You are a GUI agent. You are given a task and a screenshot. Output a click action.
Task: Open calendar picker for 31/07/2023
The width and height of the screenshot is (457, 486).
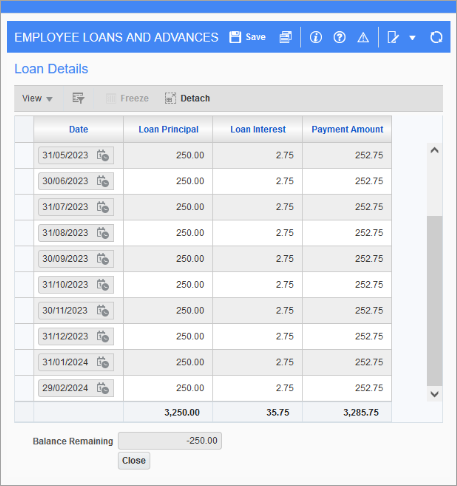coord(103,207)
